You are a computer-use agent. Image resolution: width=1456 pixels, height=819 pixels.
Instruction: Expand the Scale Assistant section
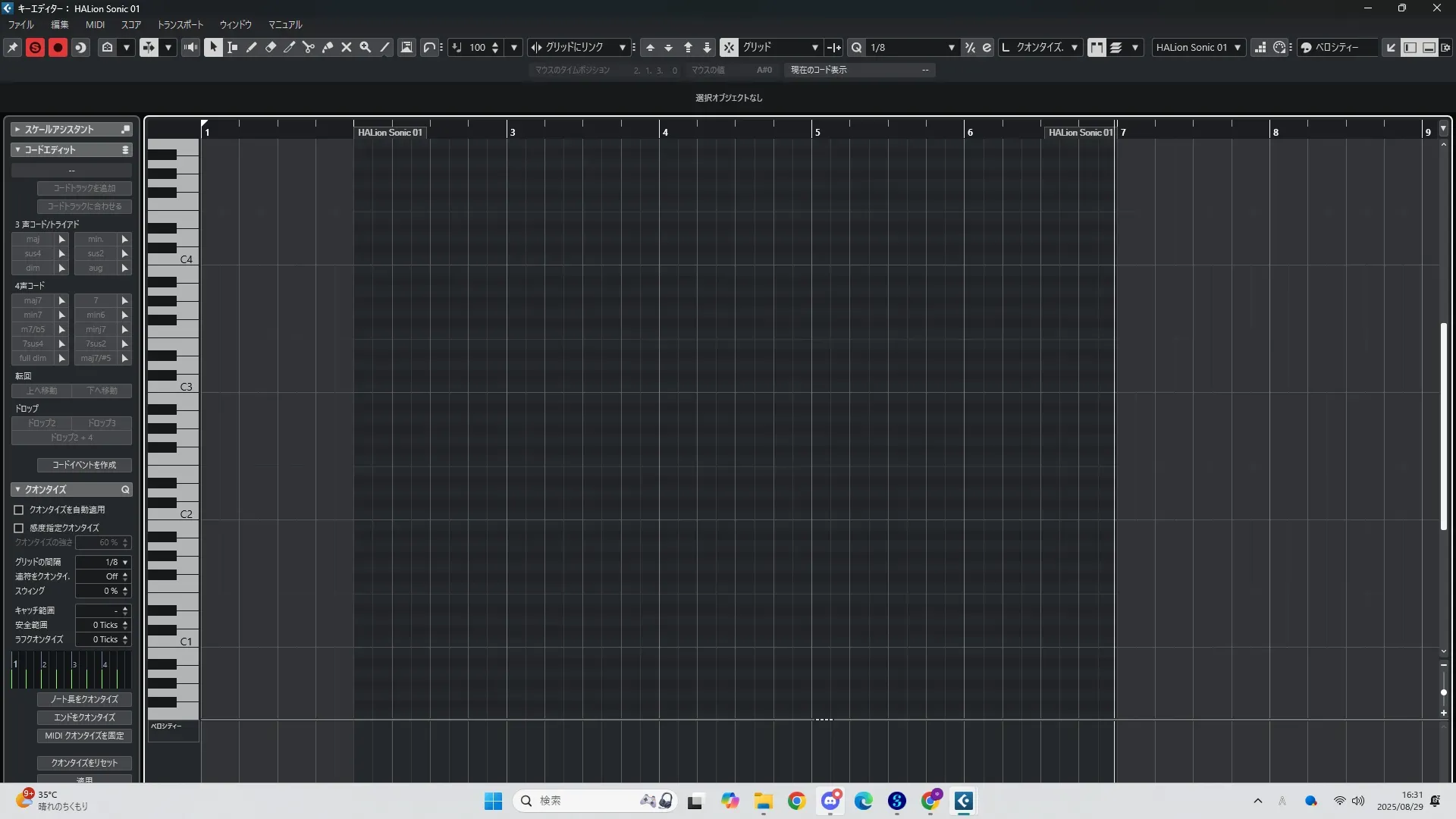pos(17,129)
